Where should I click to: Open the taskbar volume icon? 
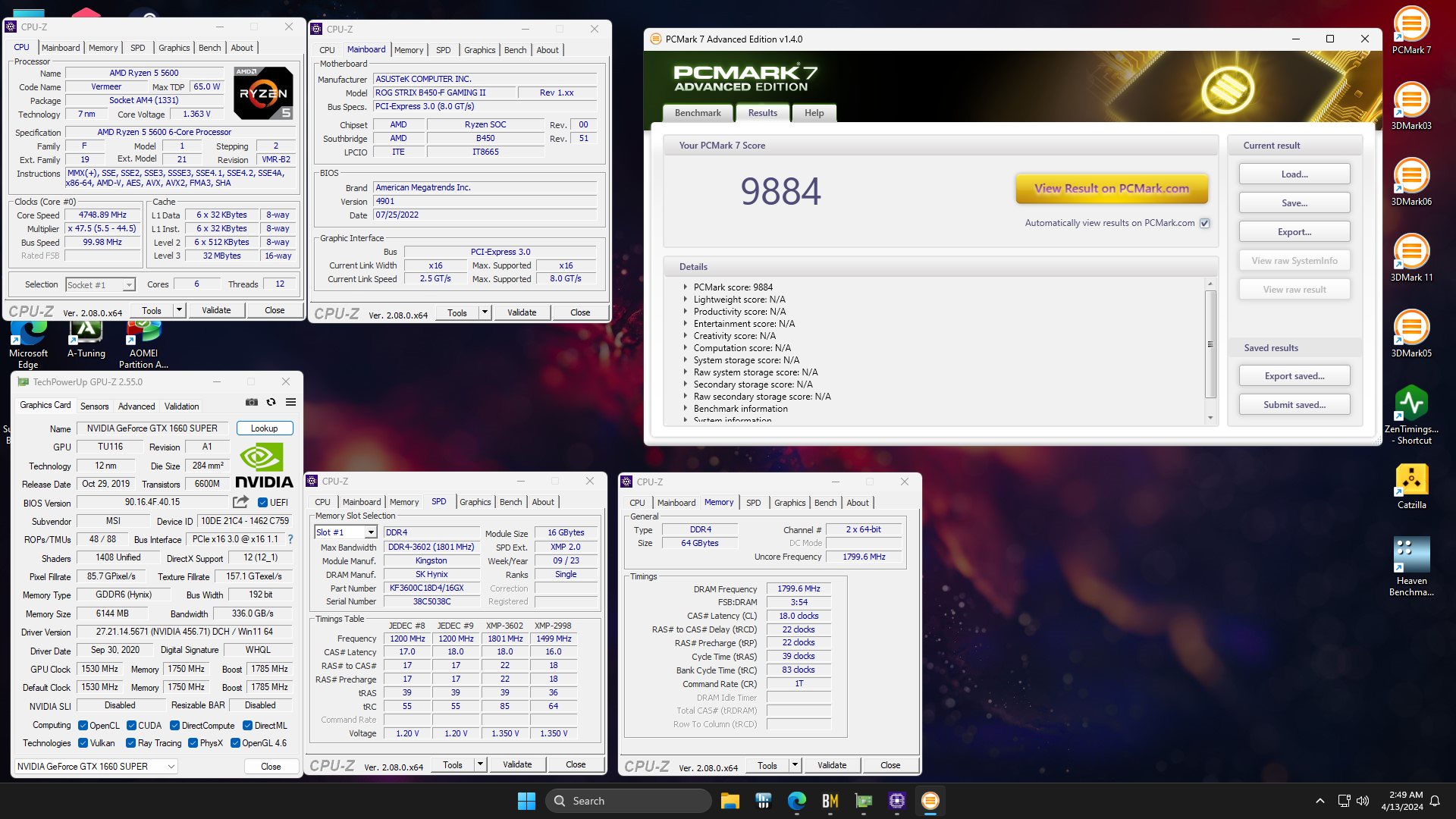(1363, 801)
